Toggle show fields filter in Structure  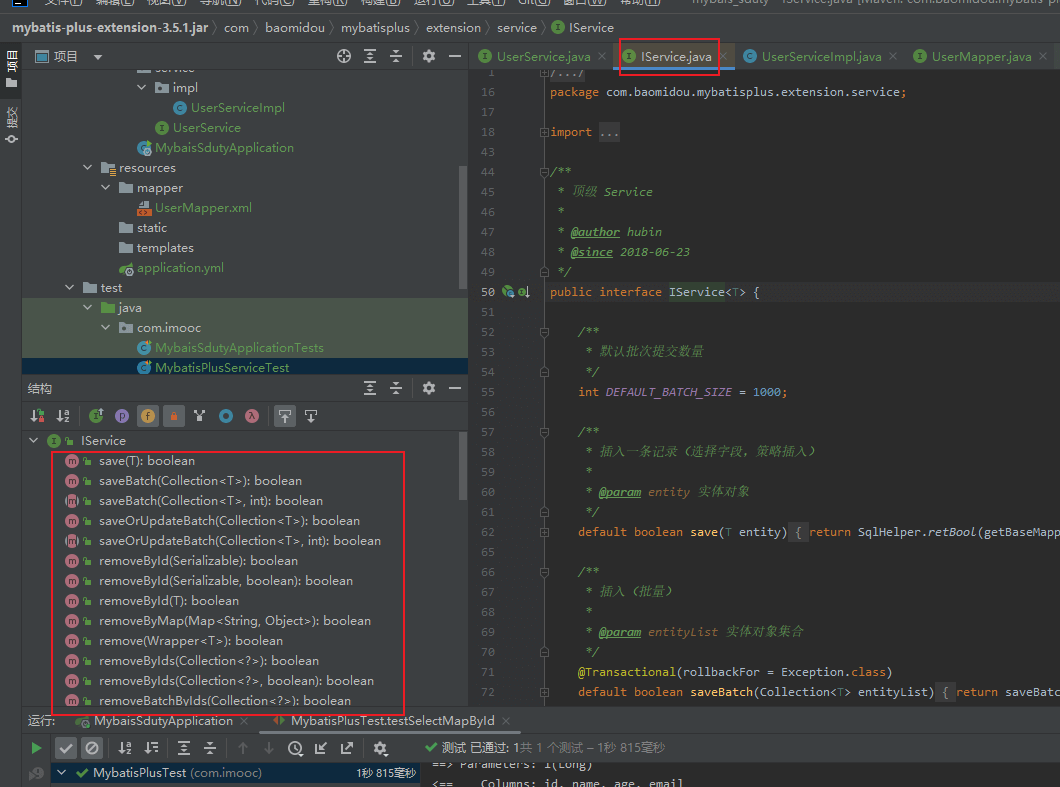tap(147, 416)
